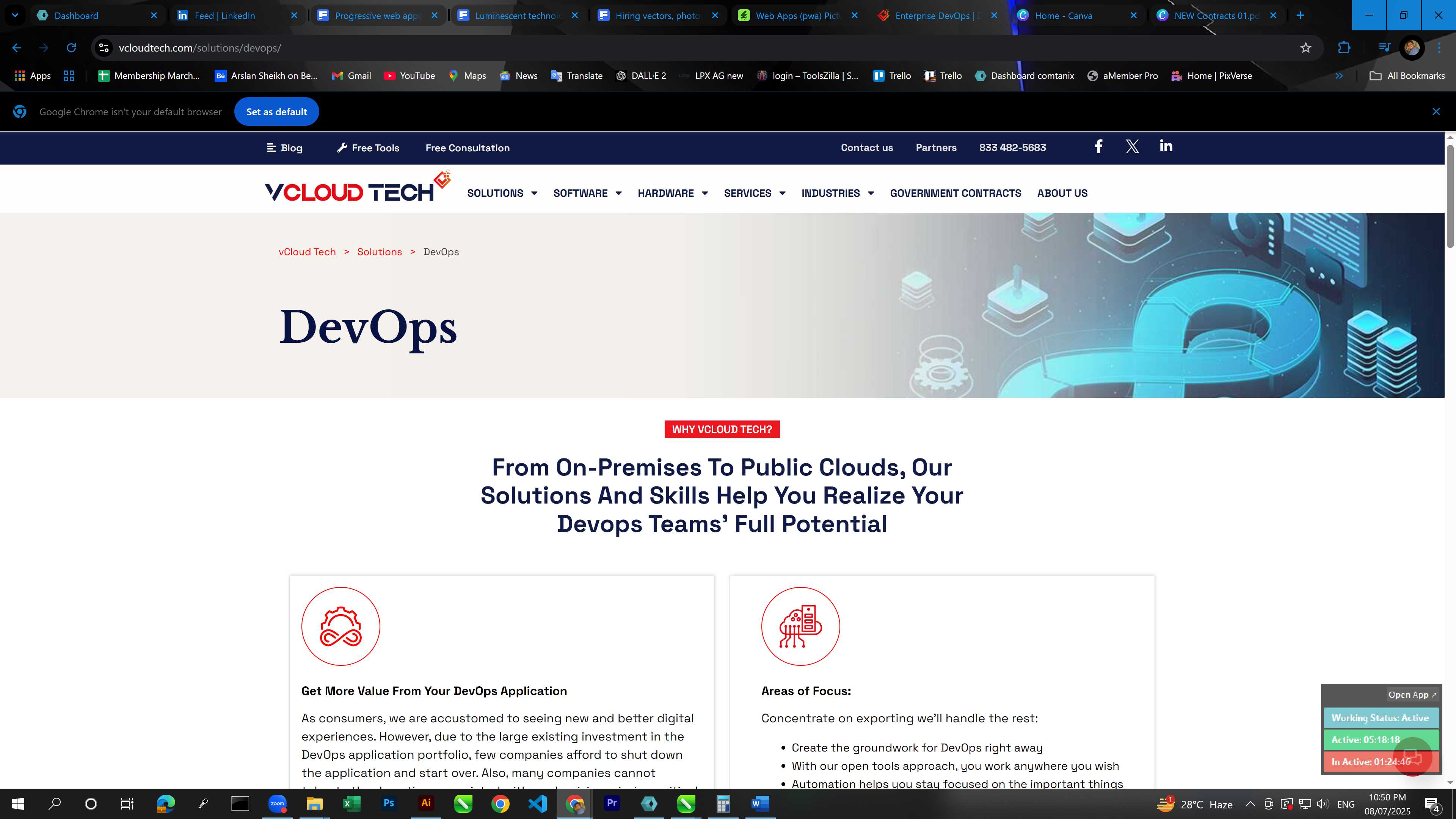Image resolution: width=1456 pixels, height=819 pixels.
Task: Click Open App in tracker widget
Action: pos(1412,695)
